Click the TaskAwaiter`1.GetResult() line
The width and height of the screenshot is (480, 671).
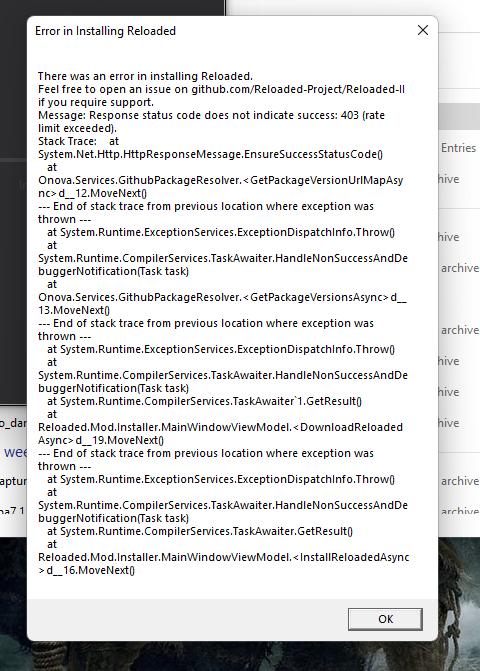click(x=204, y=401)
